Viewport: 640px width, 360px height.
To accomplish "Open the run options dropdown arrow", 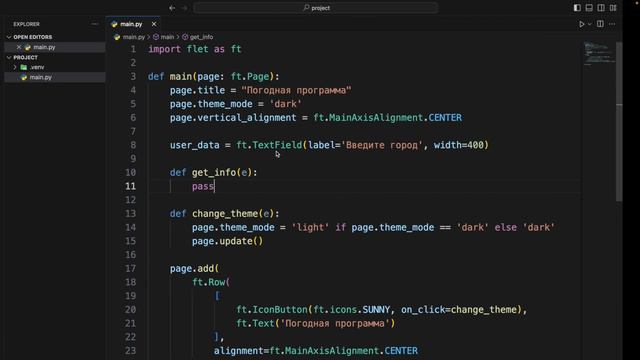I will (x=589, y=24).
